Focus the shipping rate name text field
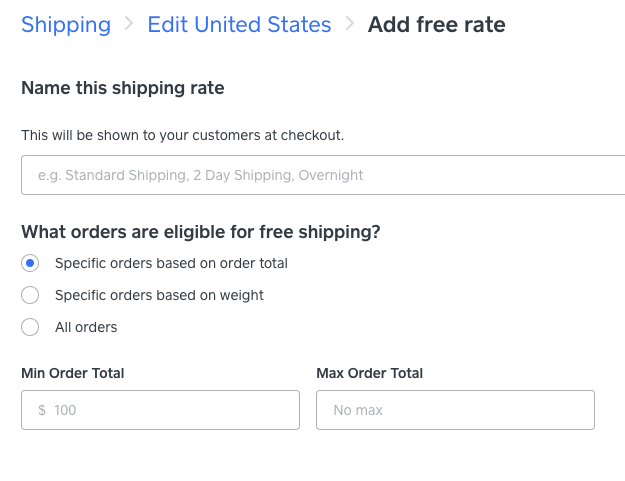This screenshot has width=625, height=481. (x=322, y=175)
